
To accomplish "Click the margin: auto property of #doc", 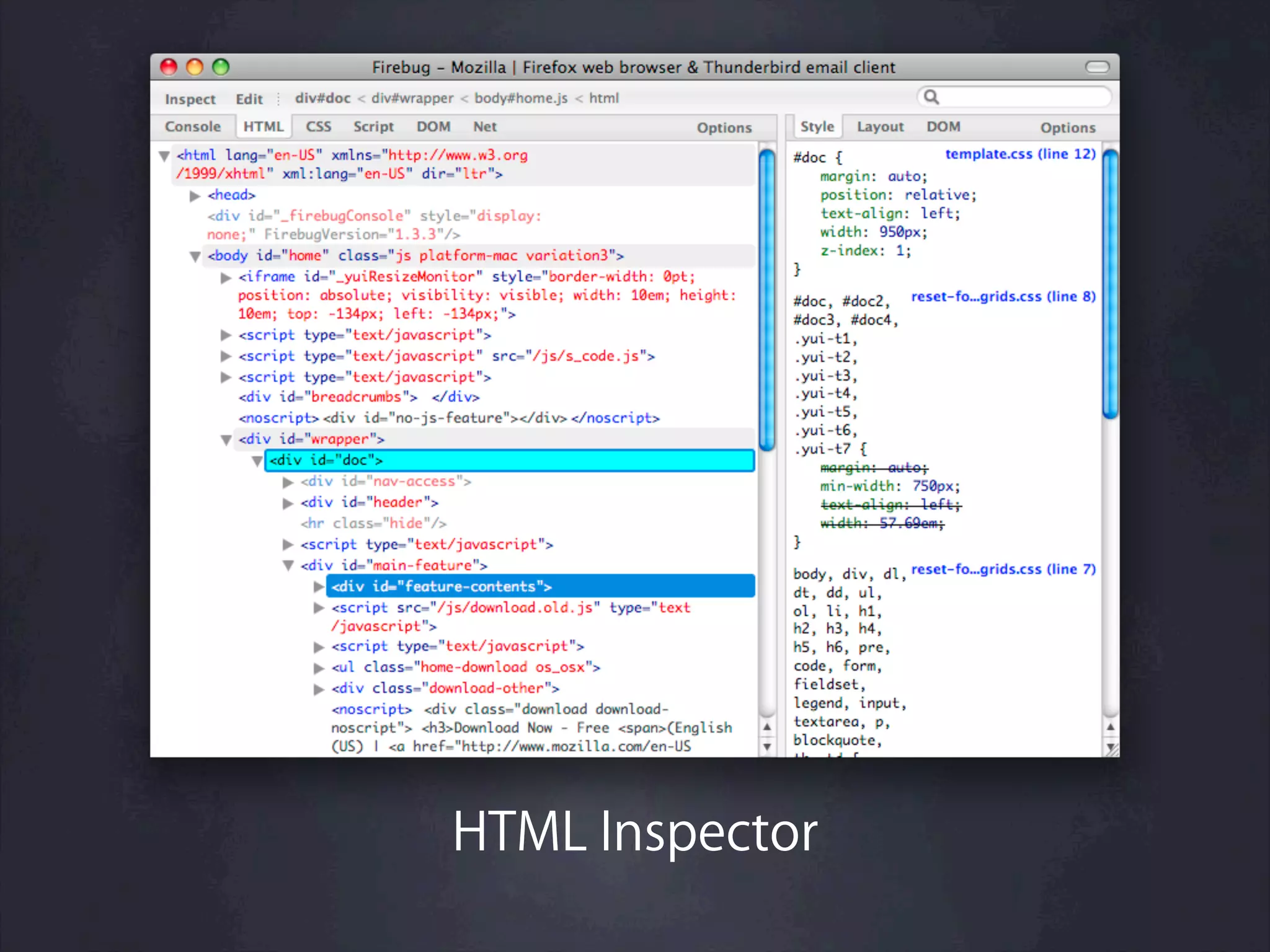I will pyautogui.click(x=874, y=177).
